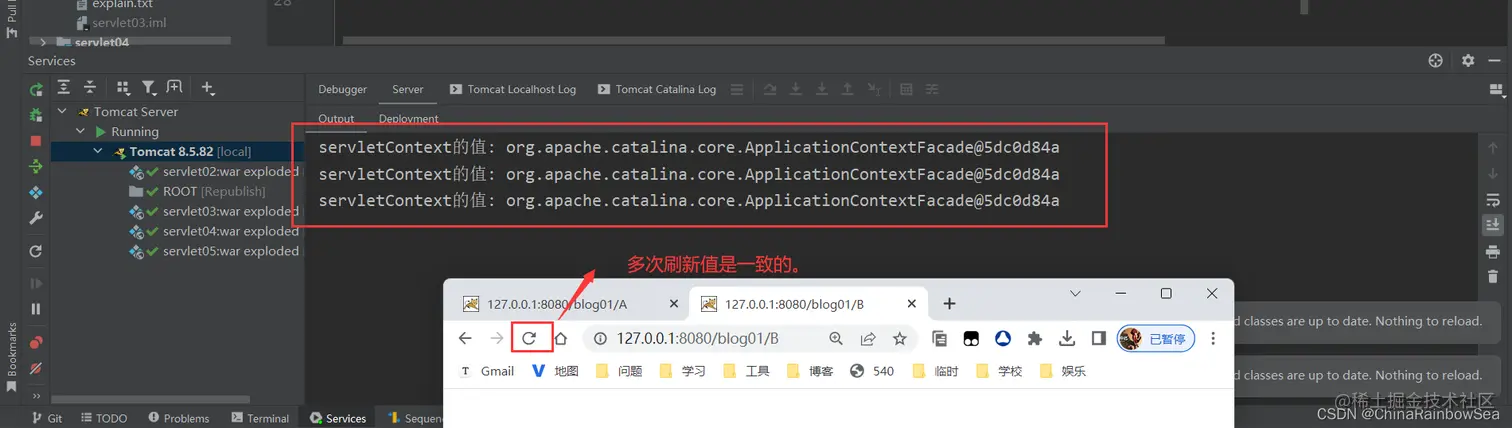Click Chrome back arrow button
The height and width of the screenshot is (428, 1512).
pyautogui.click(x=465, y=339)
